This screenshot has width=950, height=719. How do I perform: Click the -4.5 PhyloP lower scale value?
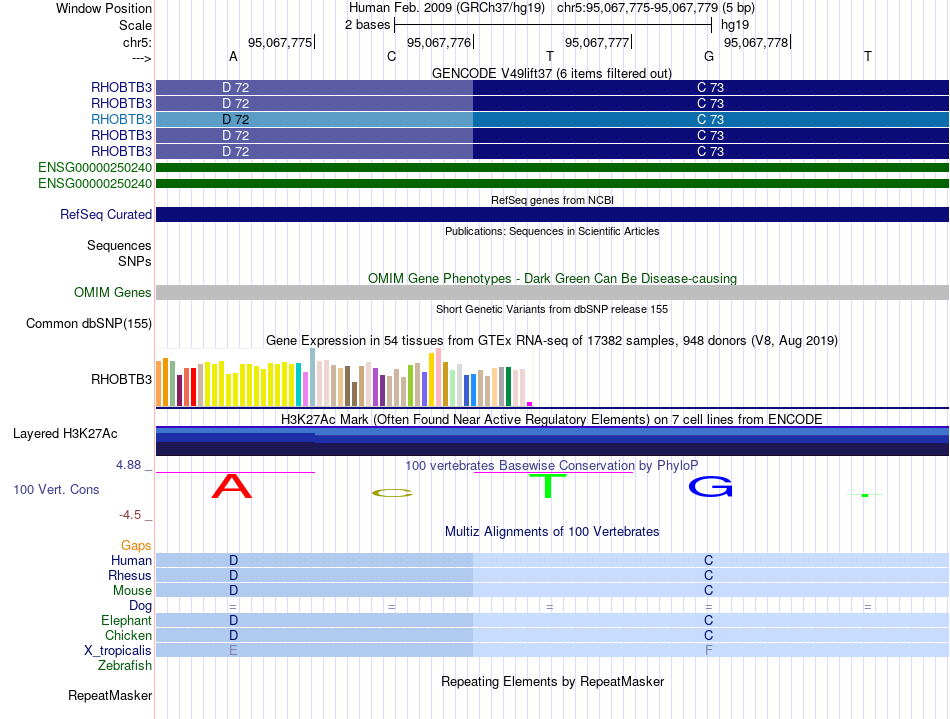pyautogui.click(x=130, y=515)
